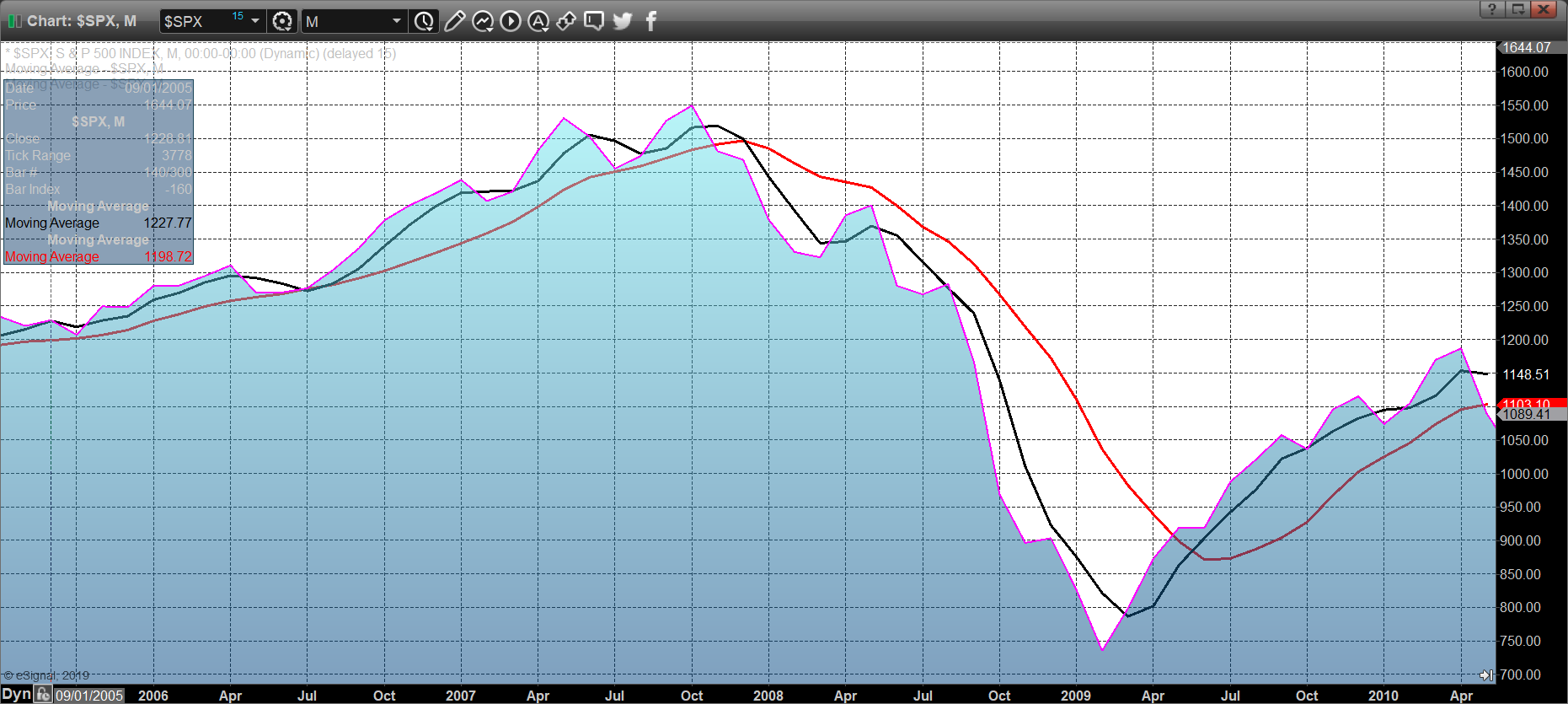Image resolution: width=1568 pixels, height=704 pixels.
Task: Click the bar replay play icon
Action: (x=511, y=21)
